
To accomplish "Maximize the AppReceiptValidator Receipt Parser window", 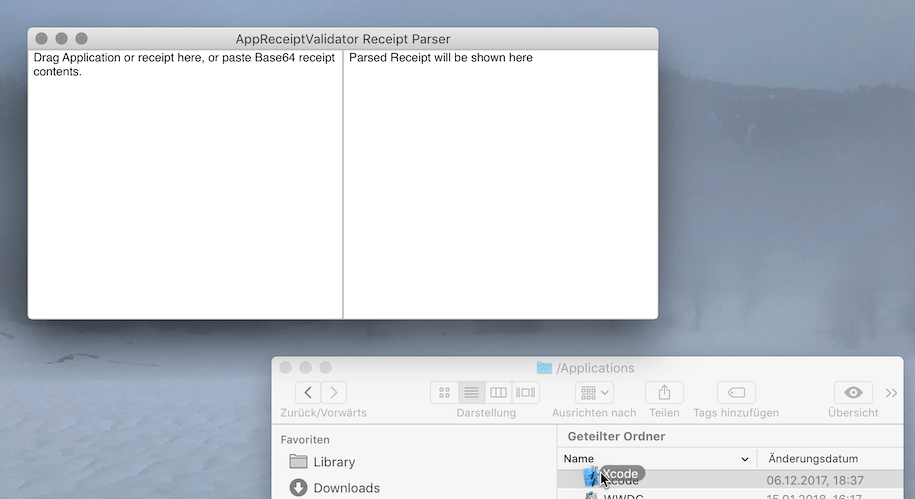I will (x=82, y=39).
